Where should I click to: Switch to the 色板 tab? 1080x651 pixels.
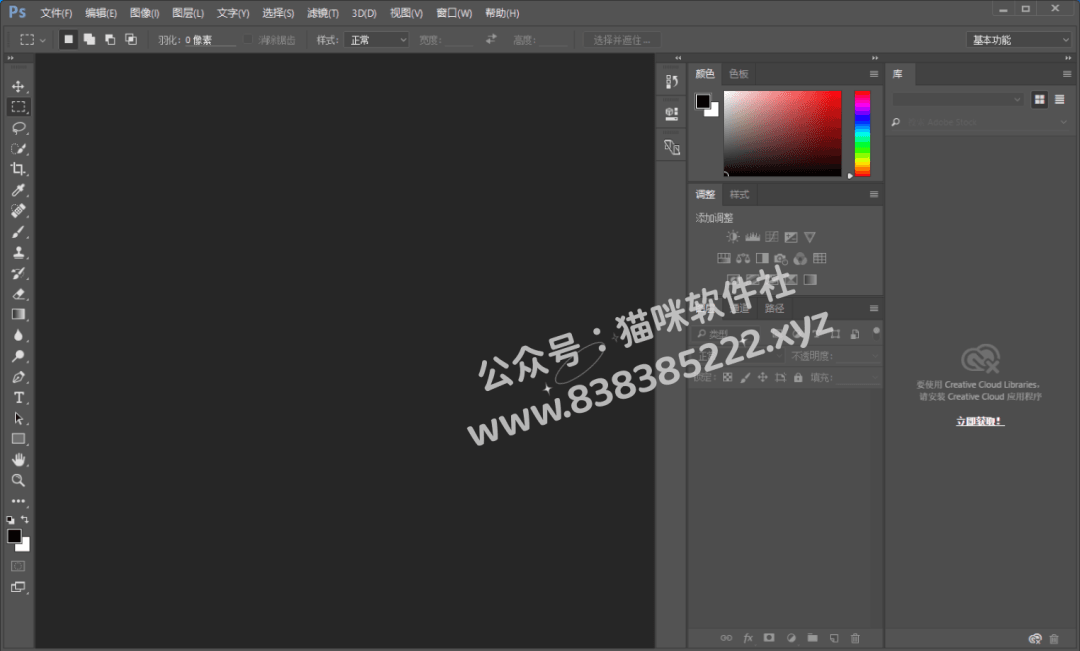tap(738, 74)
